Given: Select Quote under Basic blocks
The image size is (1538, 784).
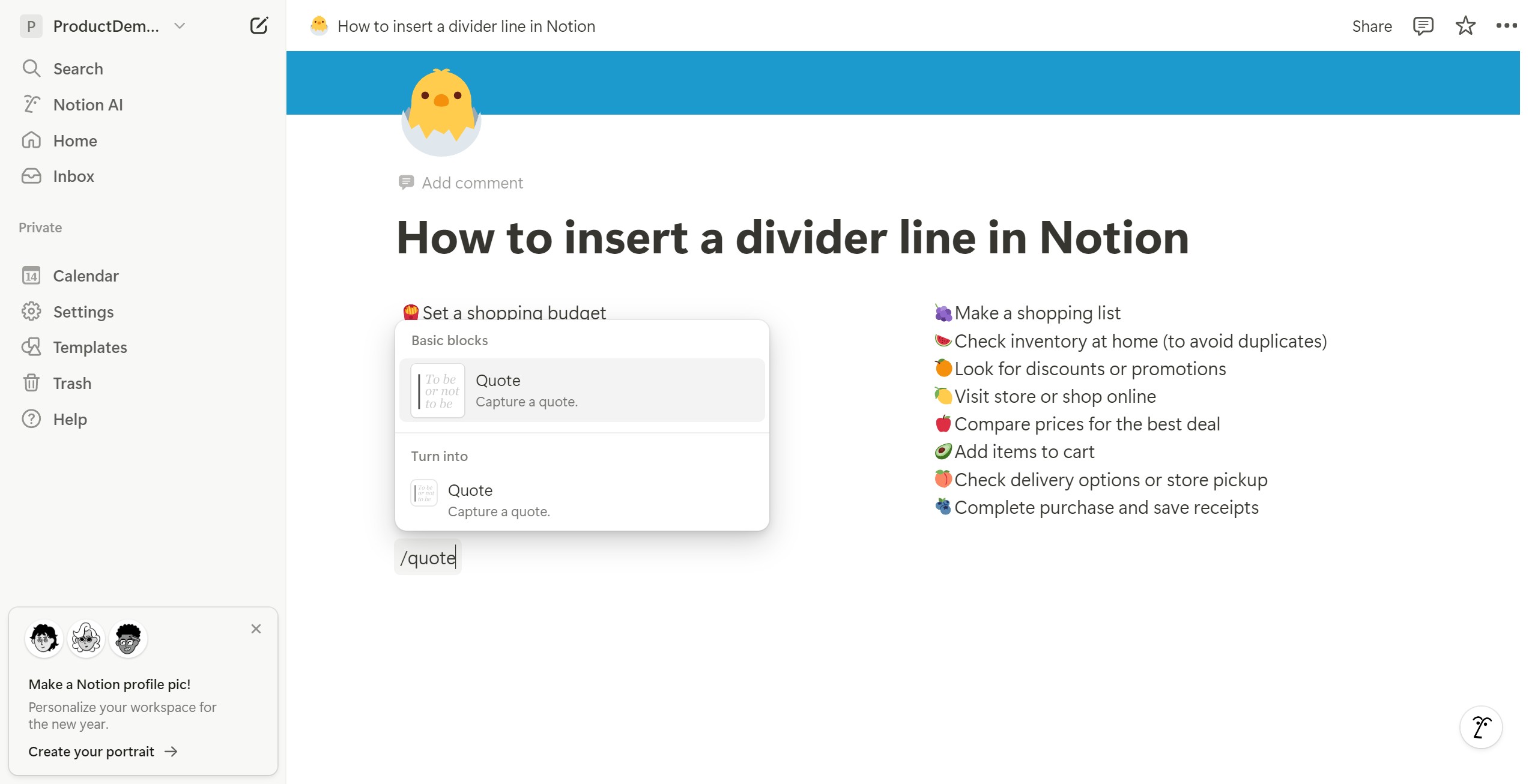Looking at the screenshot, I should click(x=582, y=390).
